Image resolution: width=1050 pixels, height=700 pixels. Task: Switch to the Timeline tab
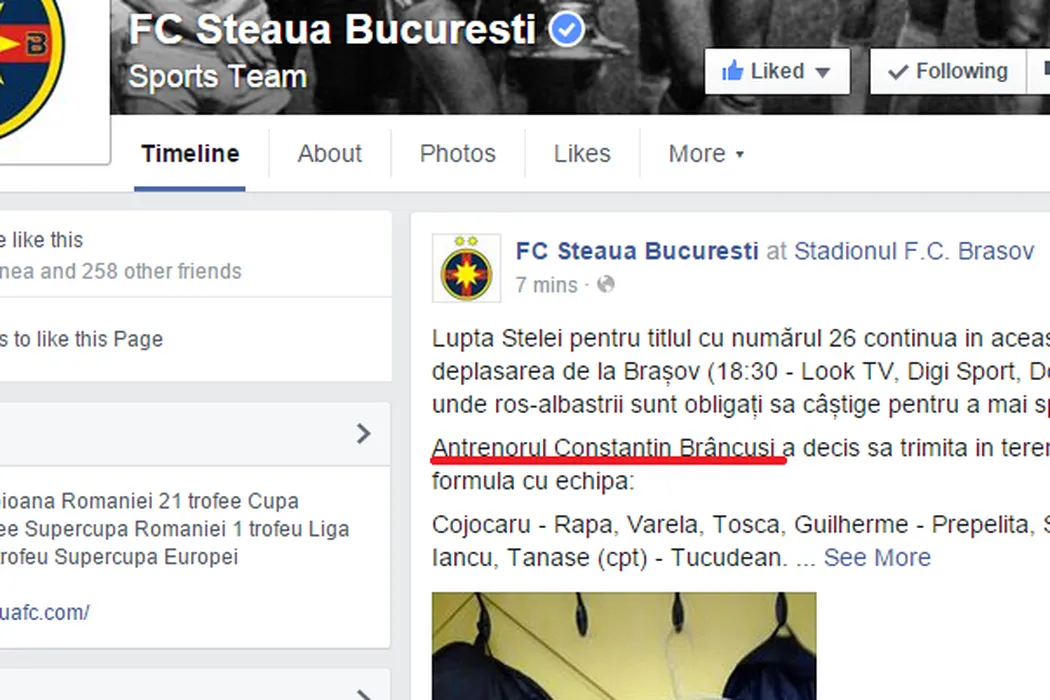click(190, 154)
